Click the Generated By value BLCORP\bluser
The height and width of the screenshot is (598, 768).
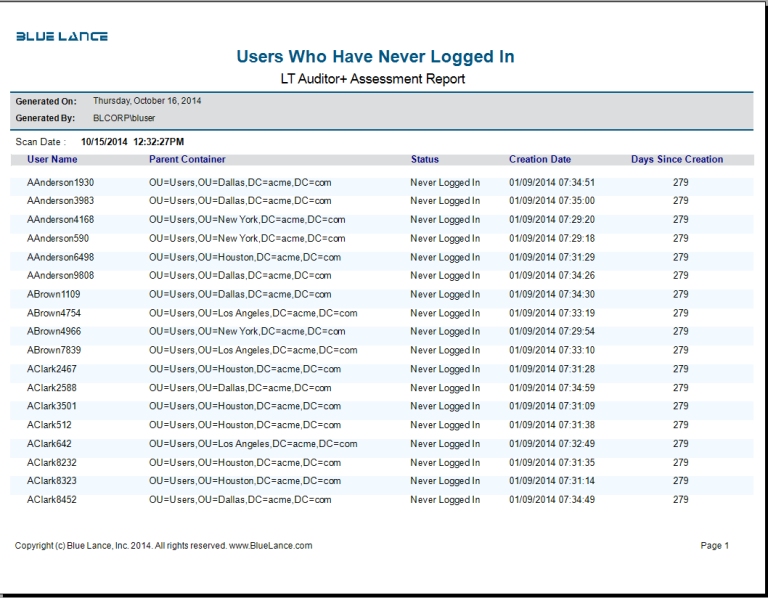point(124,118)
